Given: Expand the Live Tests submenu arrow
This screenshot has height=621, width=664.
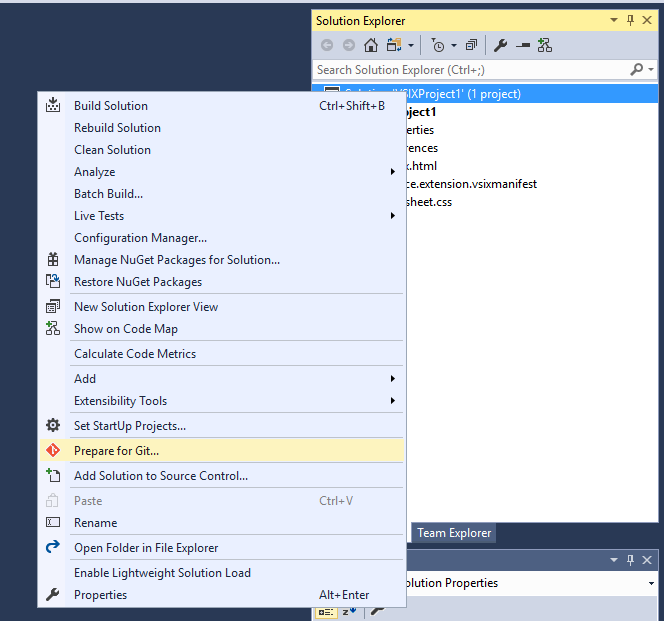Looking at the screenshot, I should pyautogui.click(x=393, y=216).
